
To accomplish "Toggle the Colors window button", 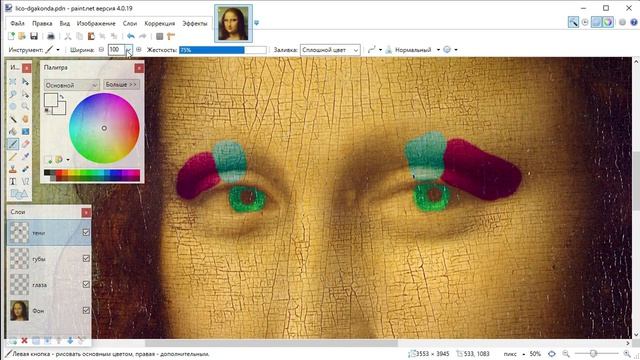I will (x=608, y=22).
